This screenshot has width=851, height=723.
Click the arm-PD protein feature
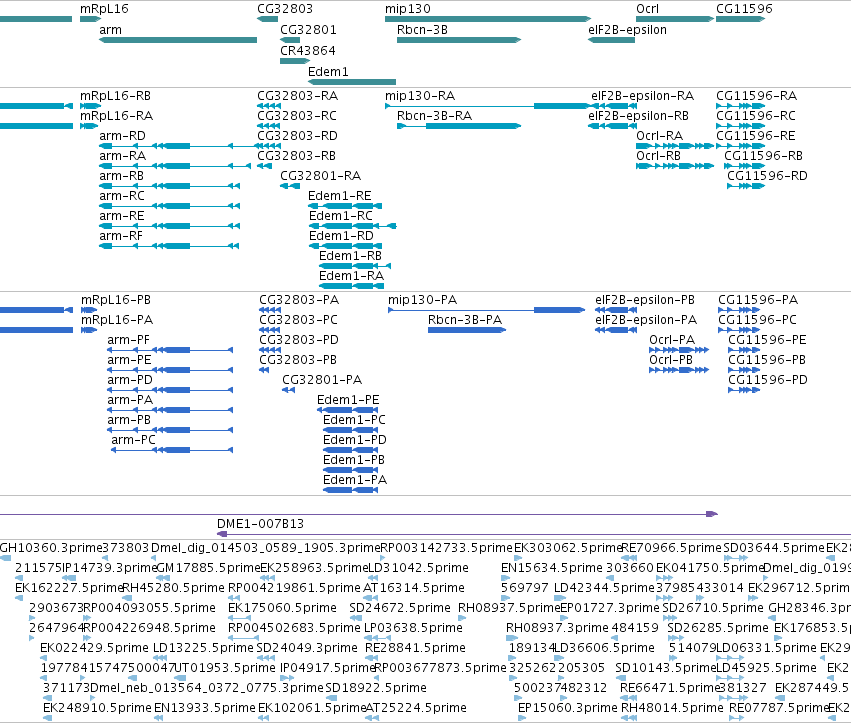coord(170,390)
